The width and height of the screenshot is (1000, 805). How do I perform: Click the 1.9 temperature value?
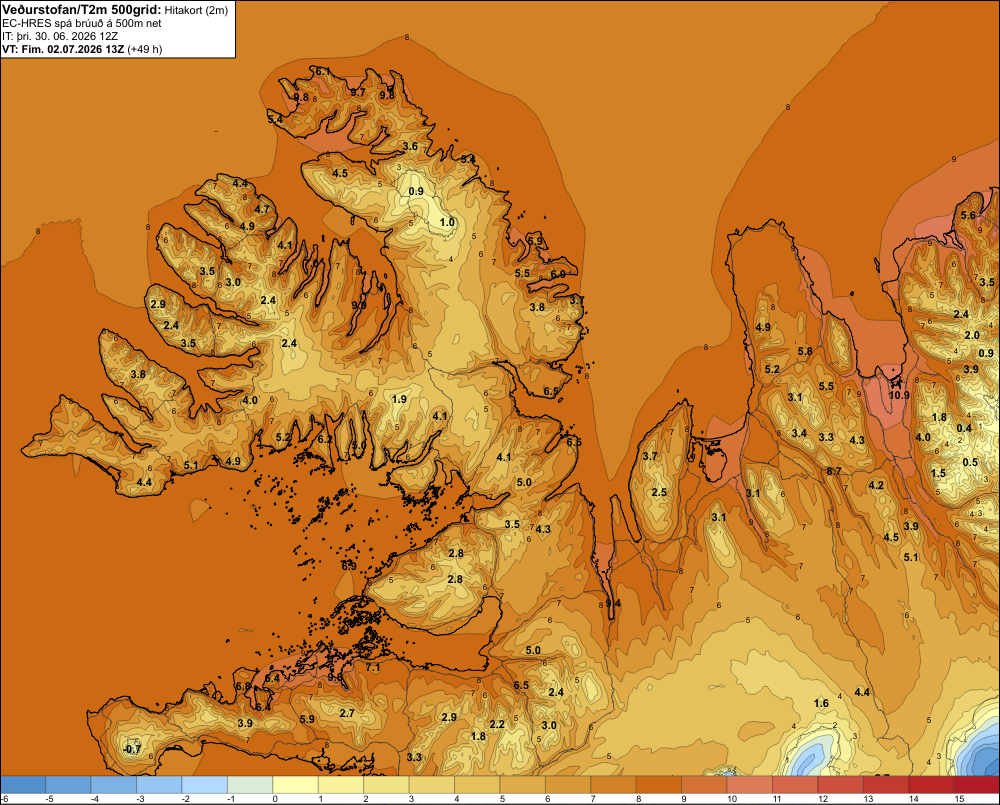[399, 399]
